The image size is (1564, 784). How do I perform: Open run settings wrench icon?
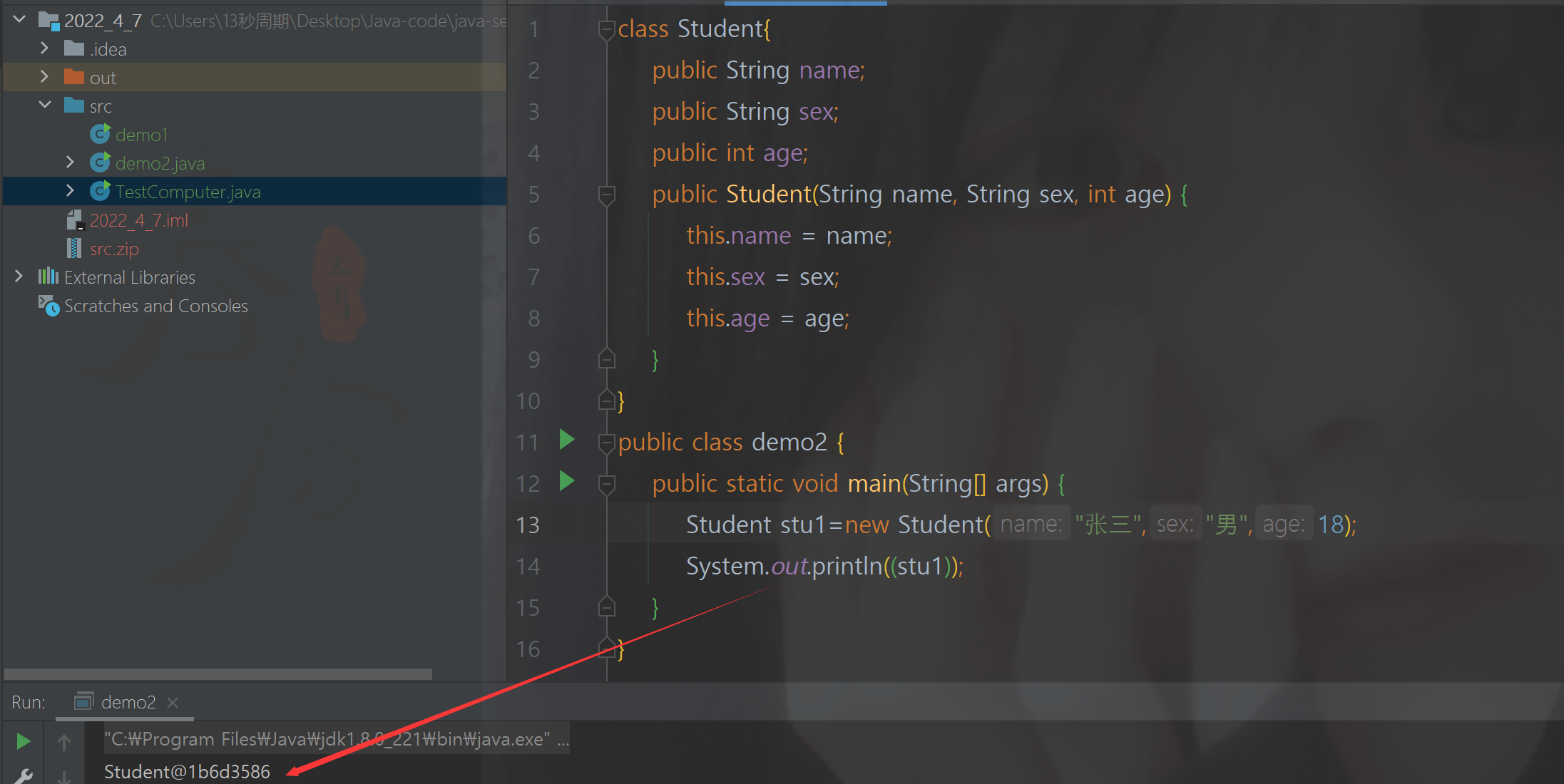[23, 776]
